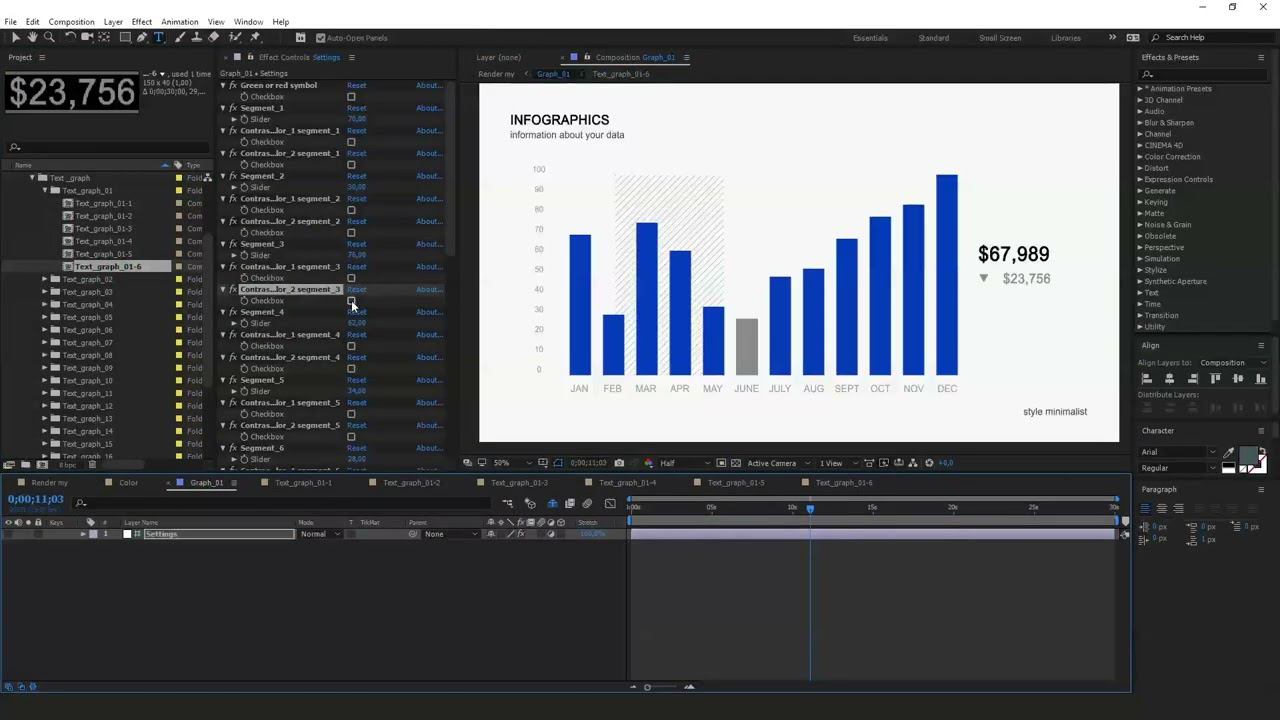Tick the Contrast color_1 segment_1 checkbox
Screen dimensions: 1280x720
(351, 142)
